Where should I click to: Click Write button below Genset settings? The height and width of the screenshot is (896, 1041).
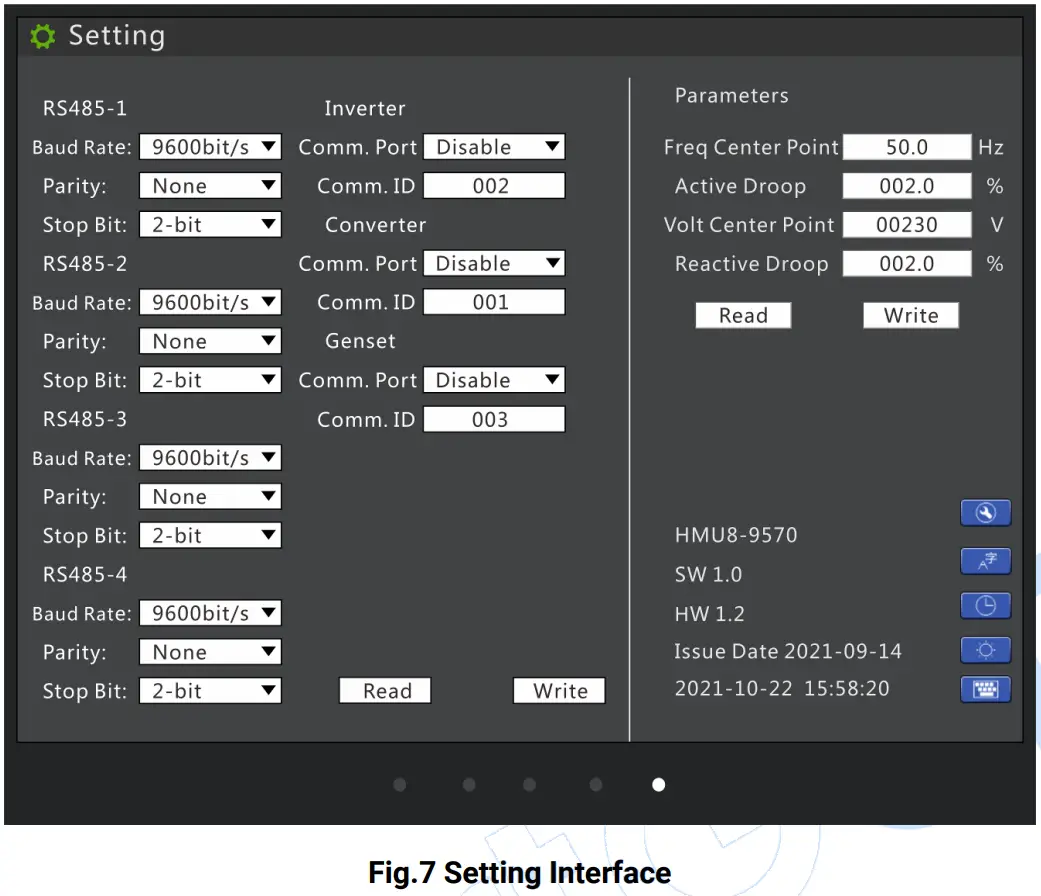coord(559,691)
